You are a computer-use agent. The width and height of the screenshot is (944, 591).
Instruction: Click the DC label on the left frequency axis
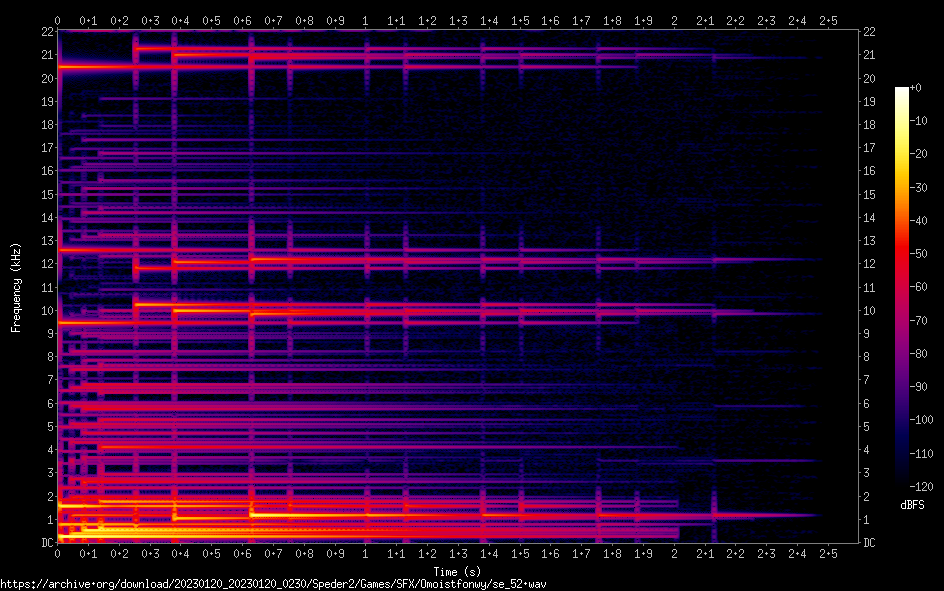(47, 543)
